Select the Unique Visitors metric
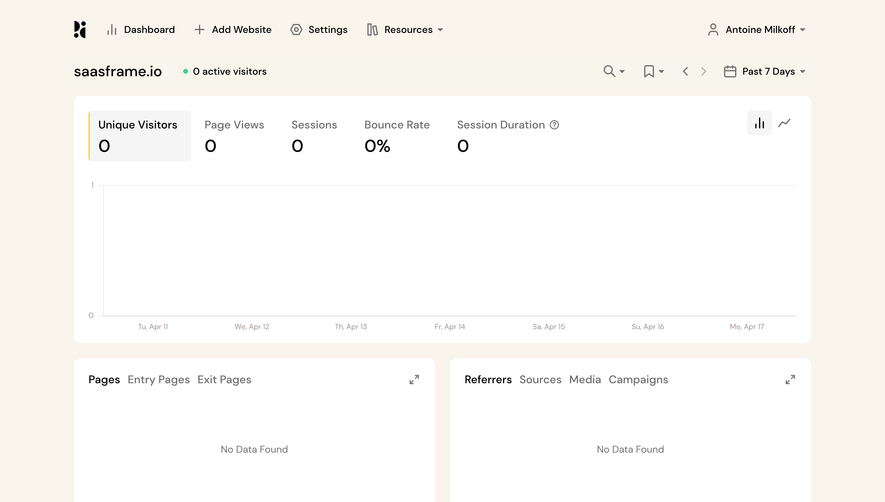This screenshot has height=502, width=885. point(139,136)
